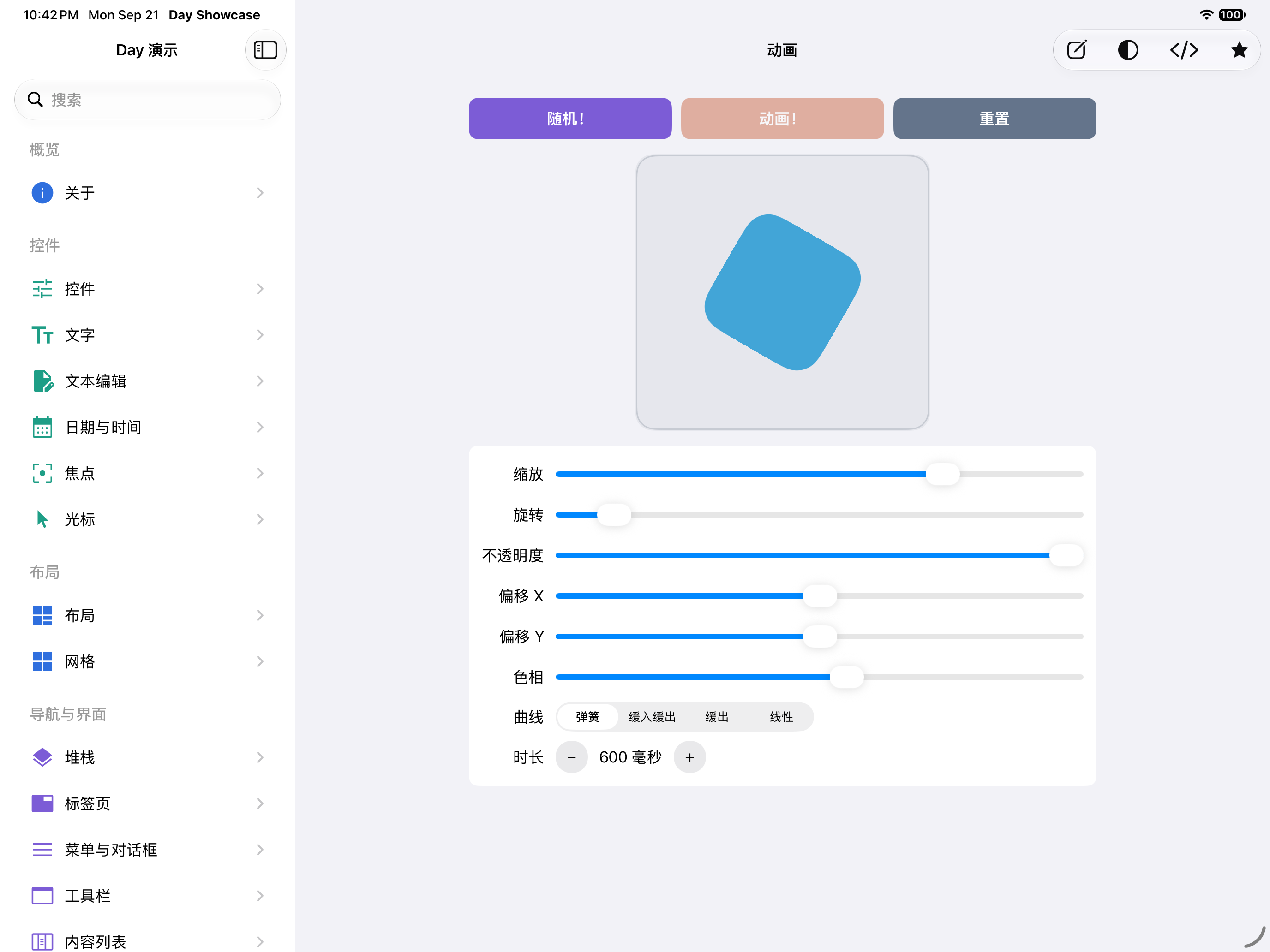
Task: Click the Wi-Fi status icon
Action: click(x=1206, y=15)
